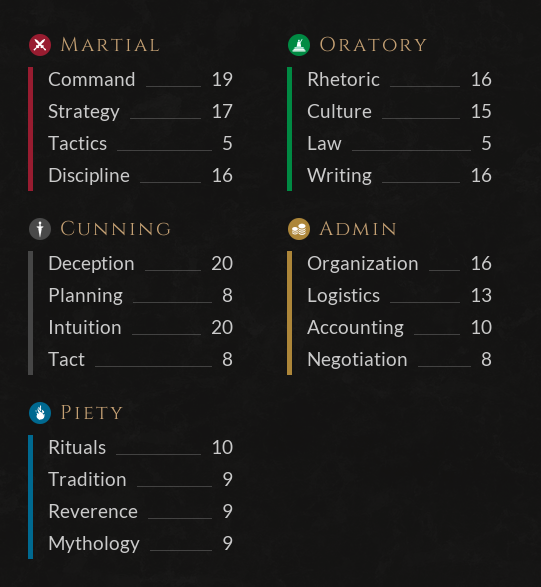
Task: Click the blue Piety flame icon
Action: point(40,413)
